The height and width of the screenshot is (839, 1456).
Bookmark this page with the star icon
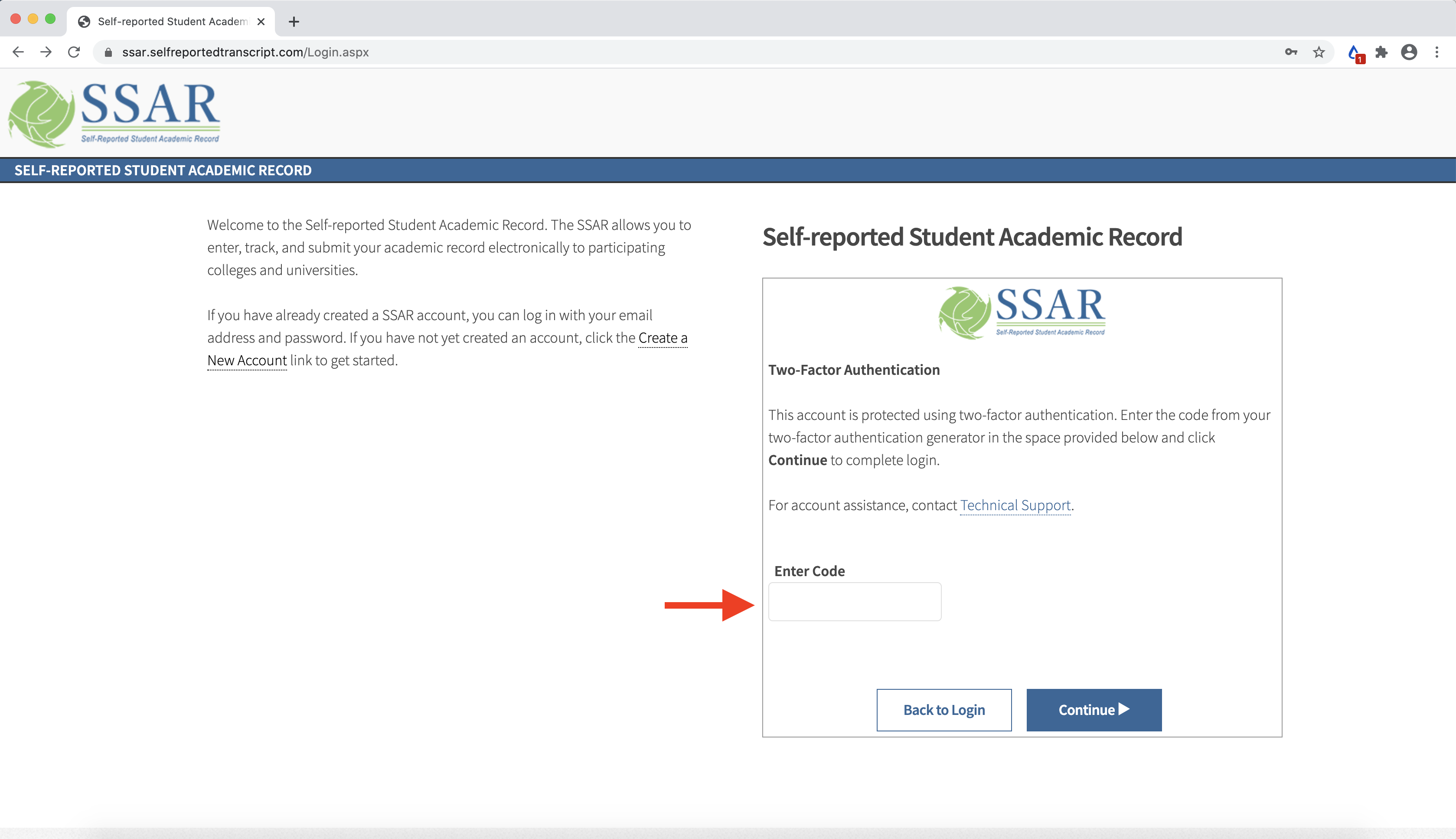(x=1319, y=52)
